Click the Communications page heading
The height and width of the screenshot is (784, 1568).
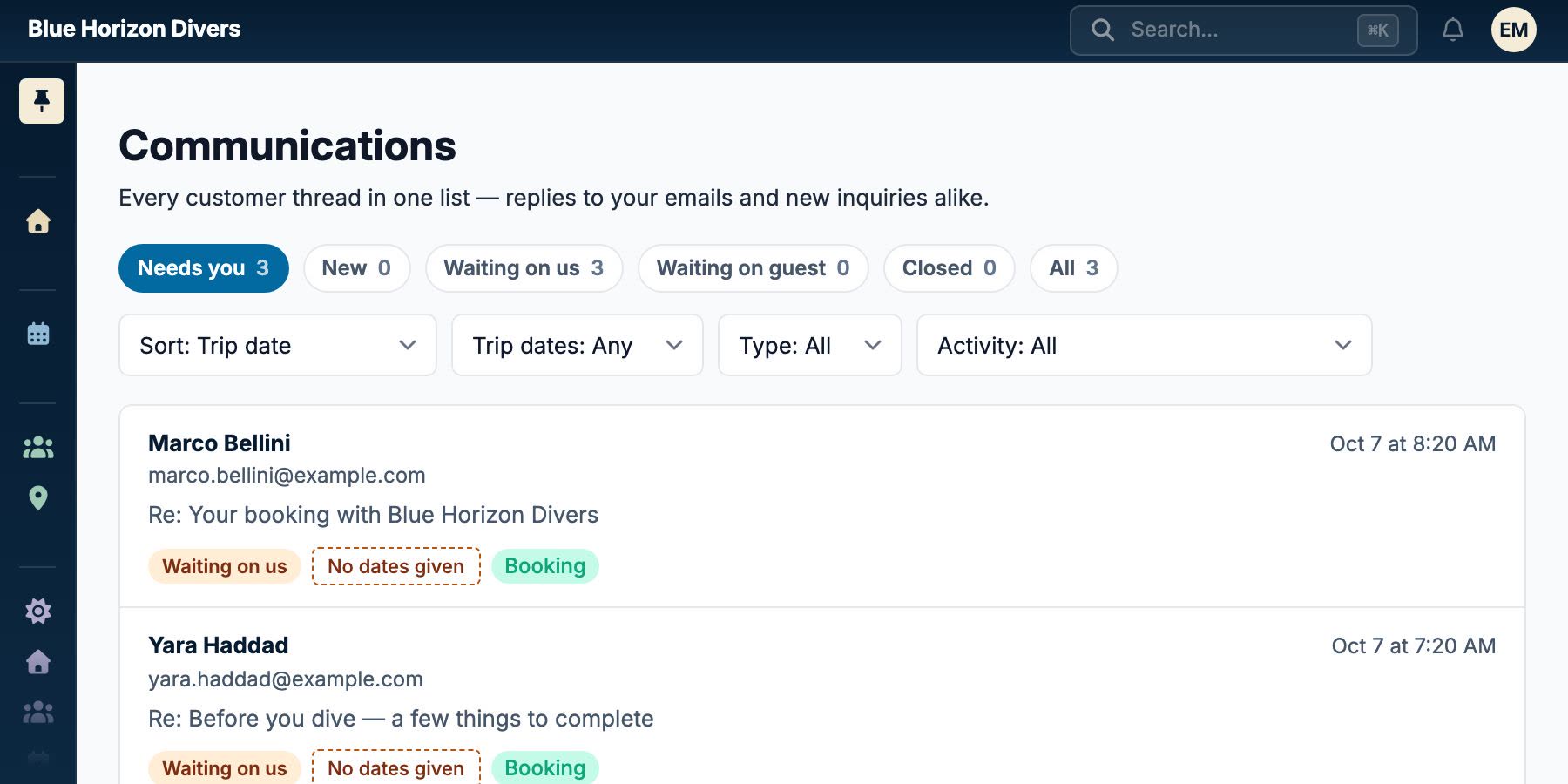(x=287, y=145)
